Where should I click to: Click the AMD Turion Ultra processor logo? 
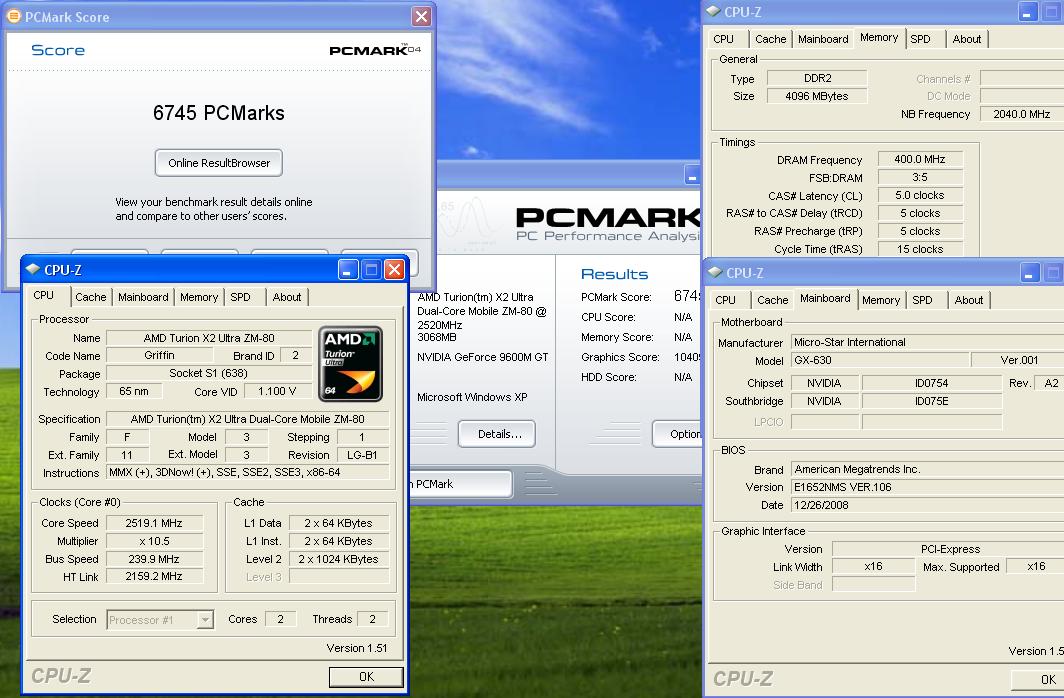[x=350, y=364]
